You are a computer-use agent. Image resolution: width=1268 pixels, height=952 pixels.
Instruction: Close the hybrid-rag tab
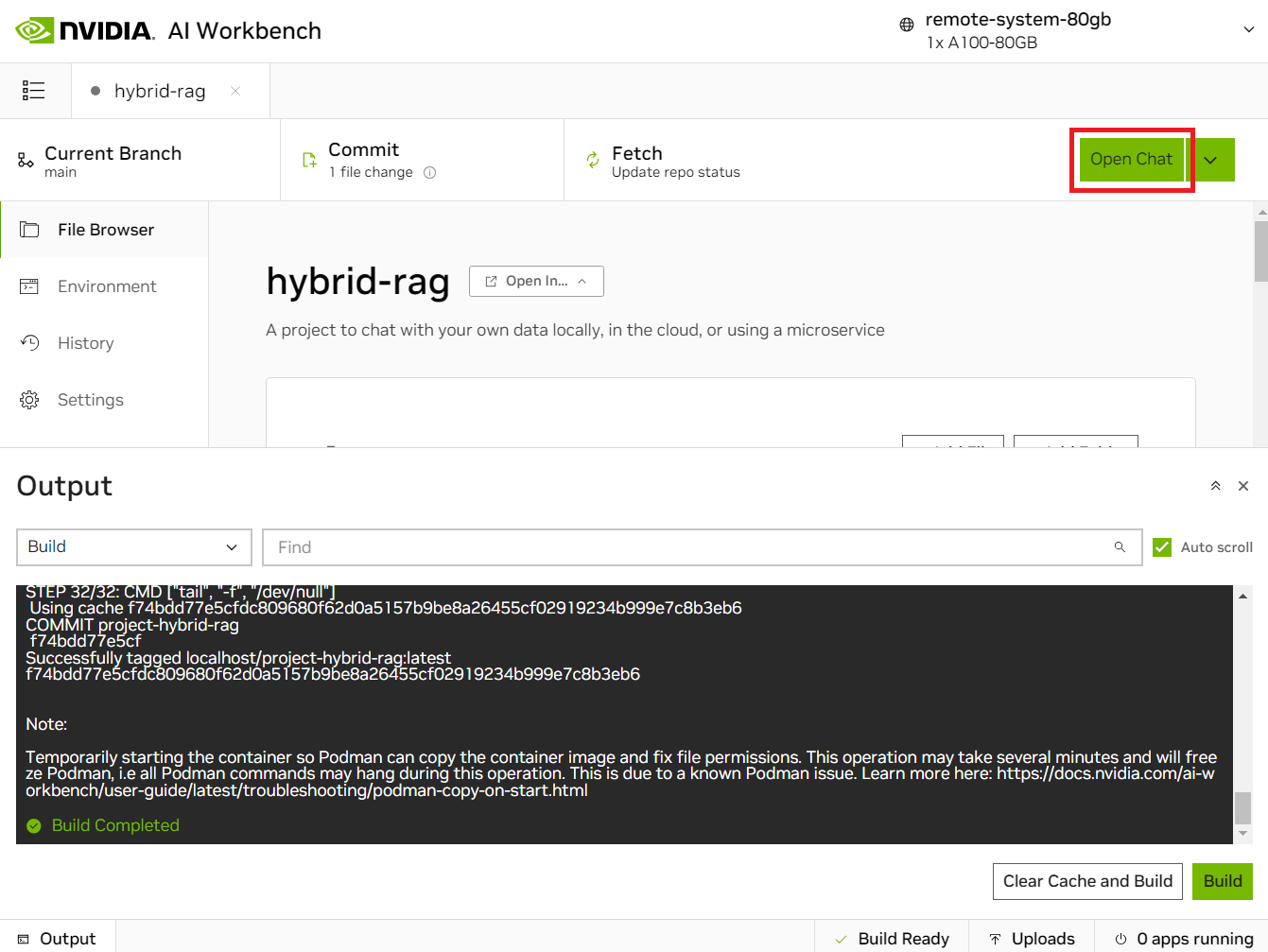click(x=235, y=91)
